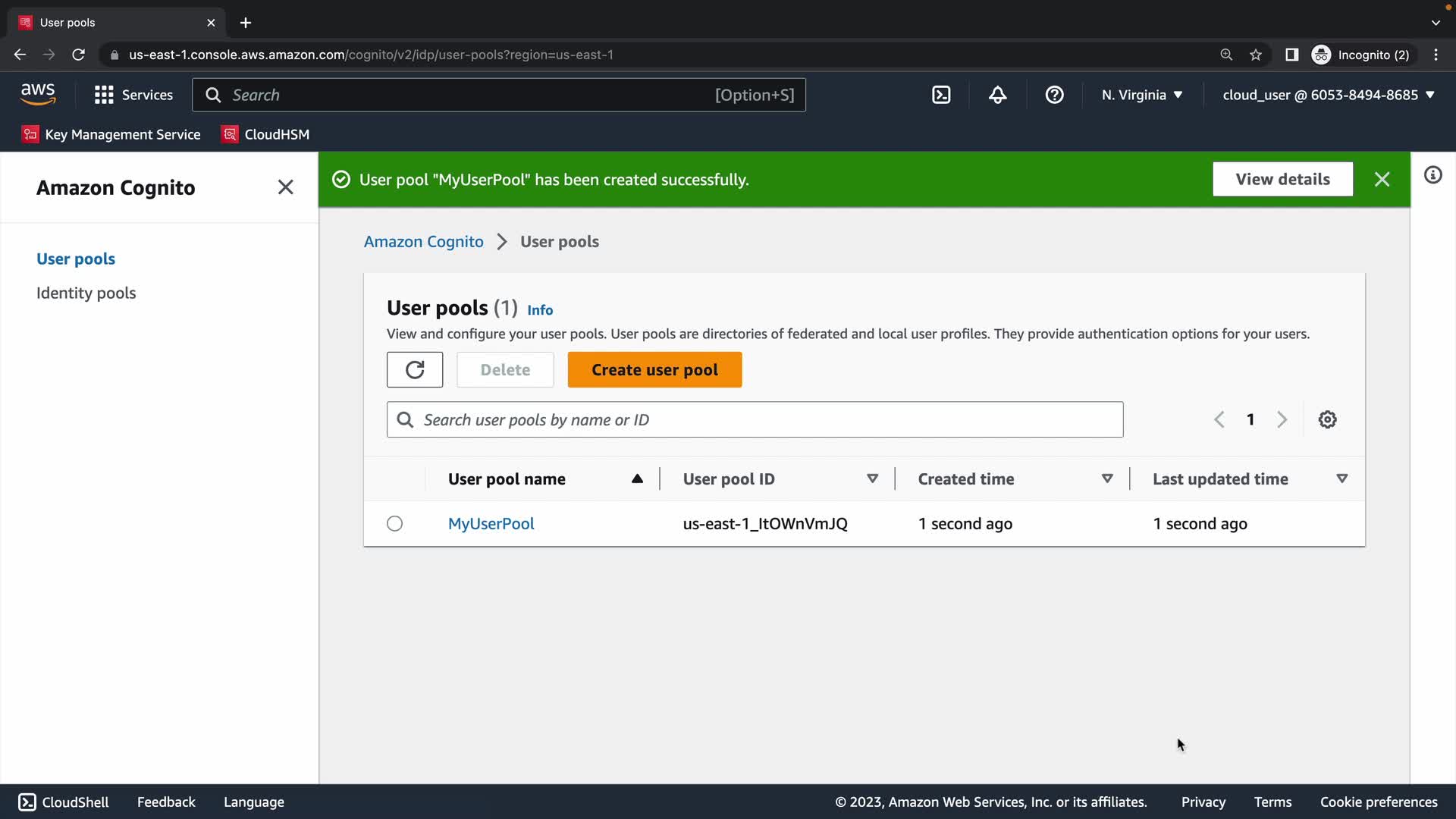The width and height of the screenshot is (1456, 819).
Task: Expand the cloud_user account menu
Action: point(1328,95)
